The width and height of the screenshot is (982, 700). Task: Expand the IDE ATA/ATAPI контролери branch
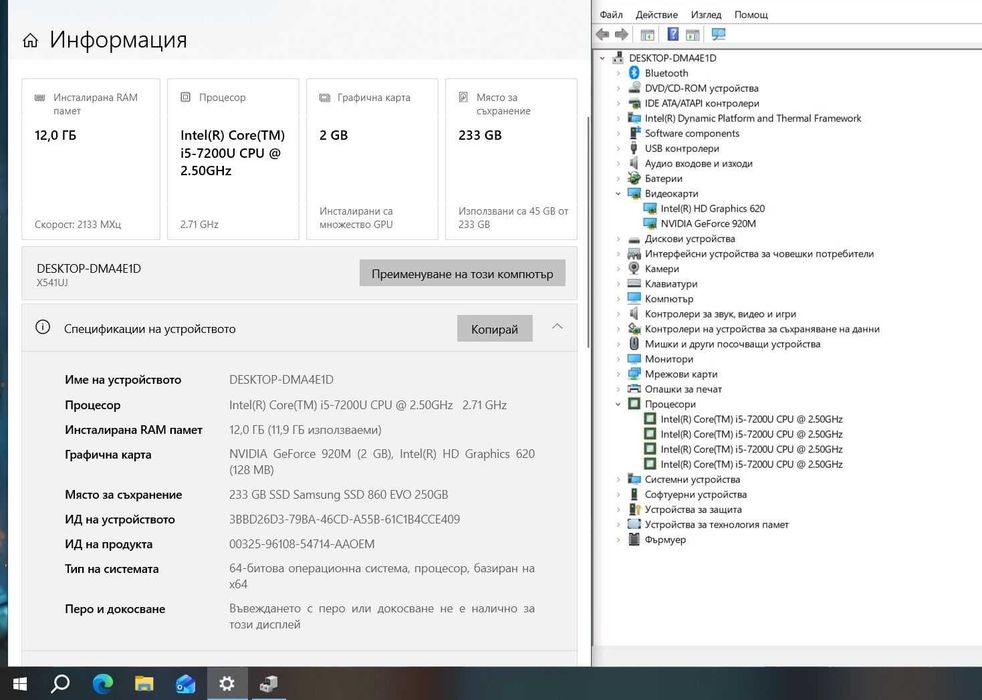point(618,103)
